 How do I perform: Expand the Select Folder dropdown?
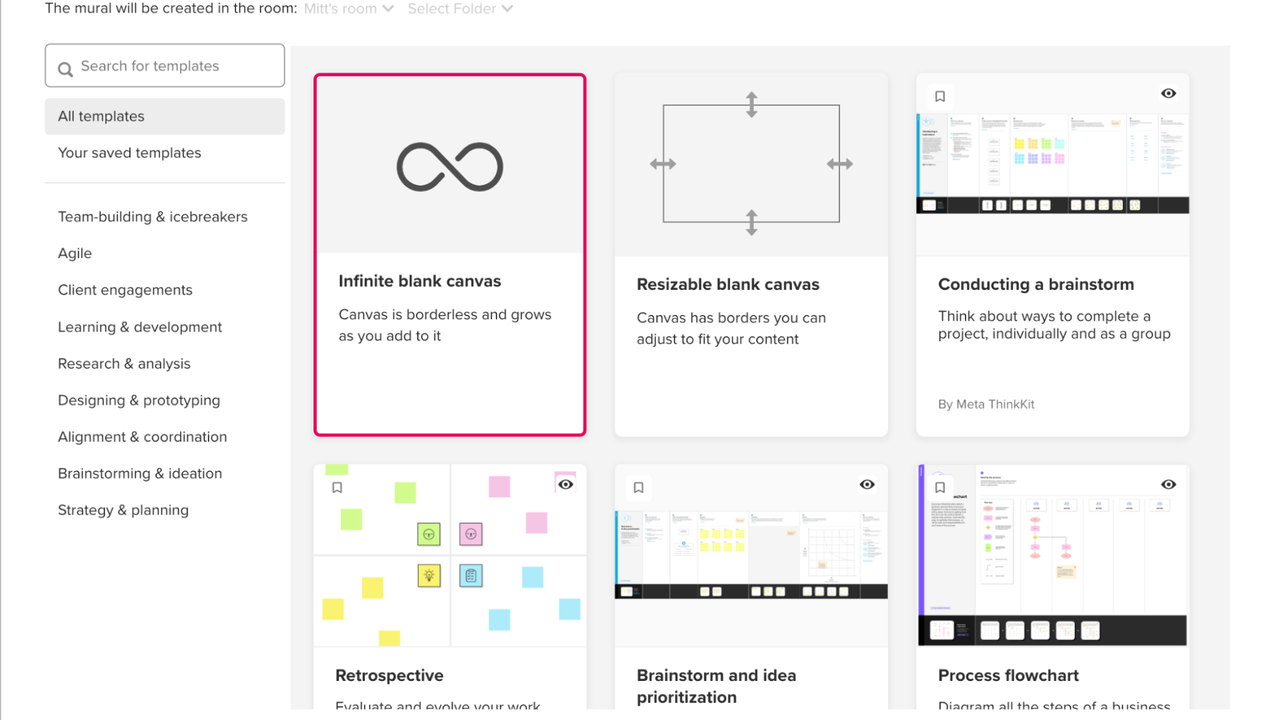pyautogui.click(x=460, y=9)
